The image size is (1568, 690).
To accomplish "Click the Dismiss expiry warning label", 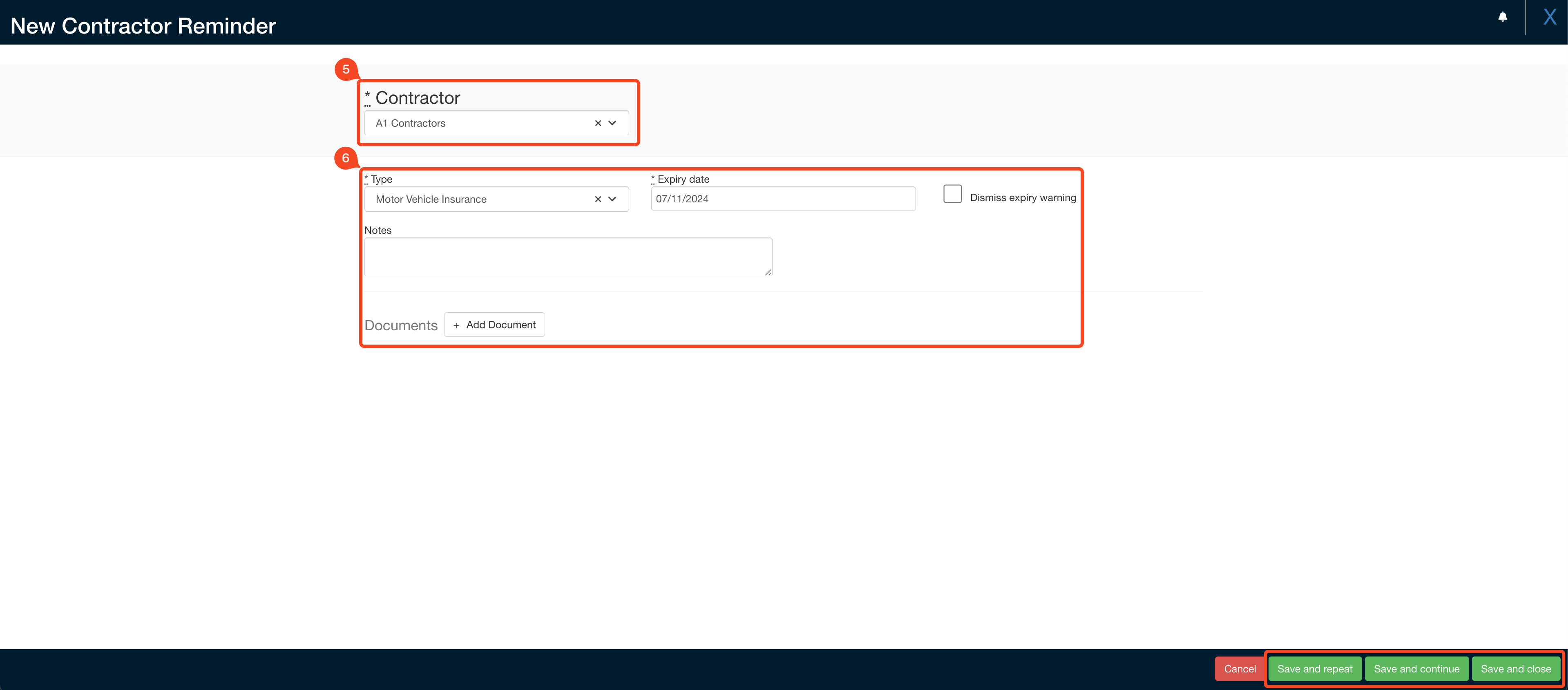I will [x=1023, y=198].
